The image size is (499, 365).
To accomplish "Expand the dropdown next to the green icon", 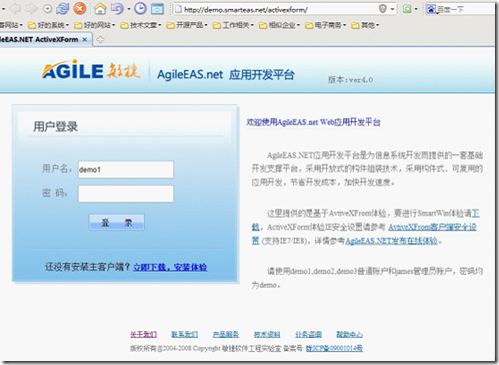I will tap(416, 9).
